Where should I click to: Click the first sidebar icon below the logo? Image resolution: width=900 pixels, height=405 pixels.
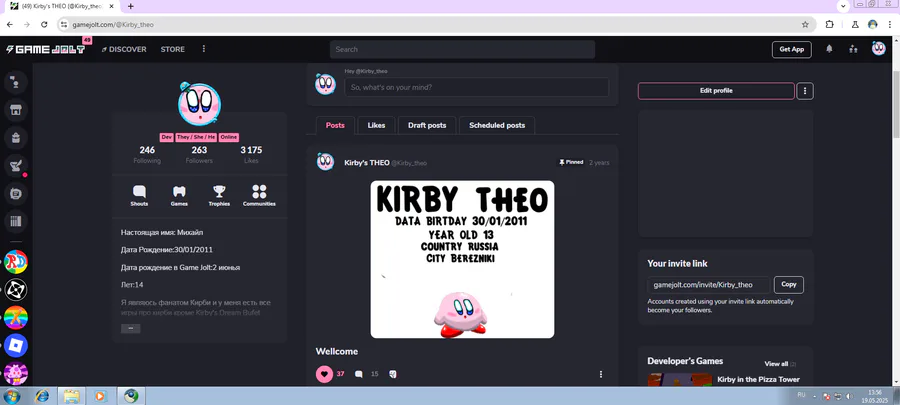pyautogui.click(x=16, y=82)
